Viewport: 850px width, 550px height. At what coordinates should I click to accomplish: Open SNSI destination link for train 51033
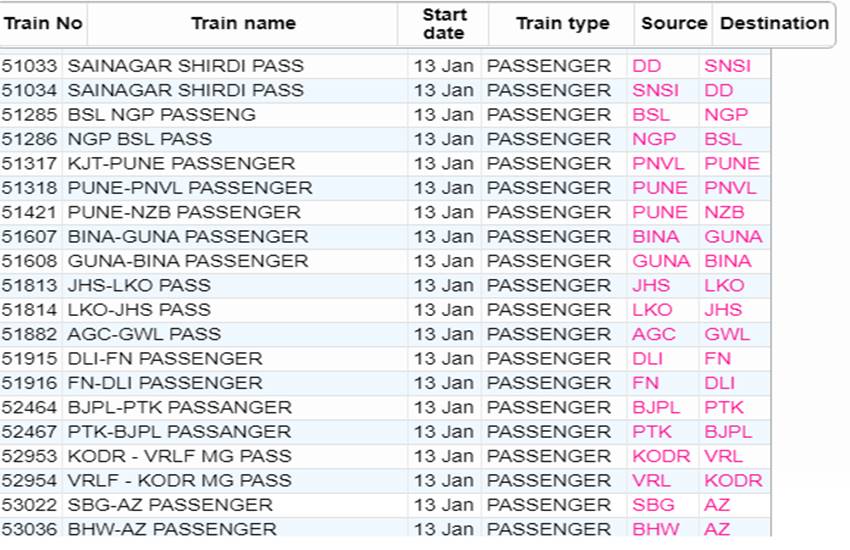coord(727,66)
